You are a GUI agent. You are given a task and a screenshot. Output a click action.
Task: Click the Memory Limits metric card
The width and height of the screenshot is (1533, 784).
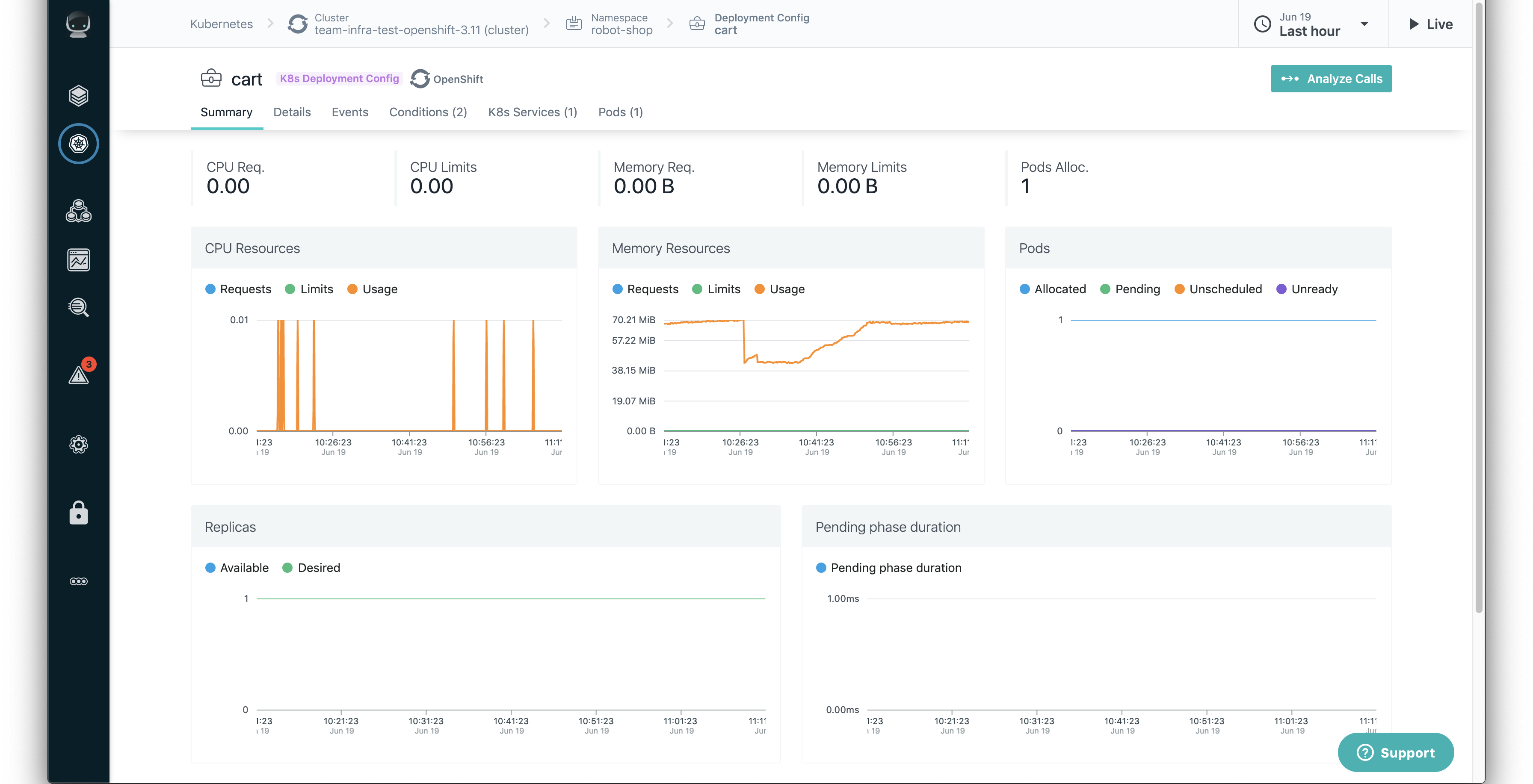tap(903, 178)
